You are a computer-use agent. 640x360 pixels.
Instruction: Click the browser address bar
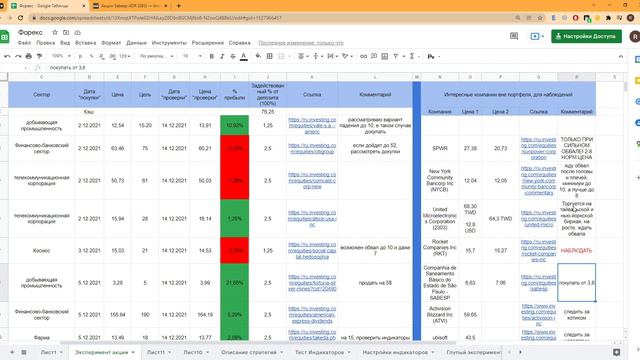[x=269, y=18]
